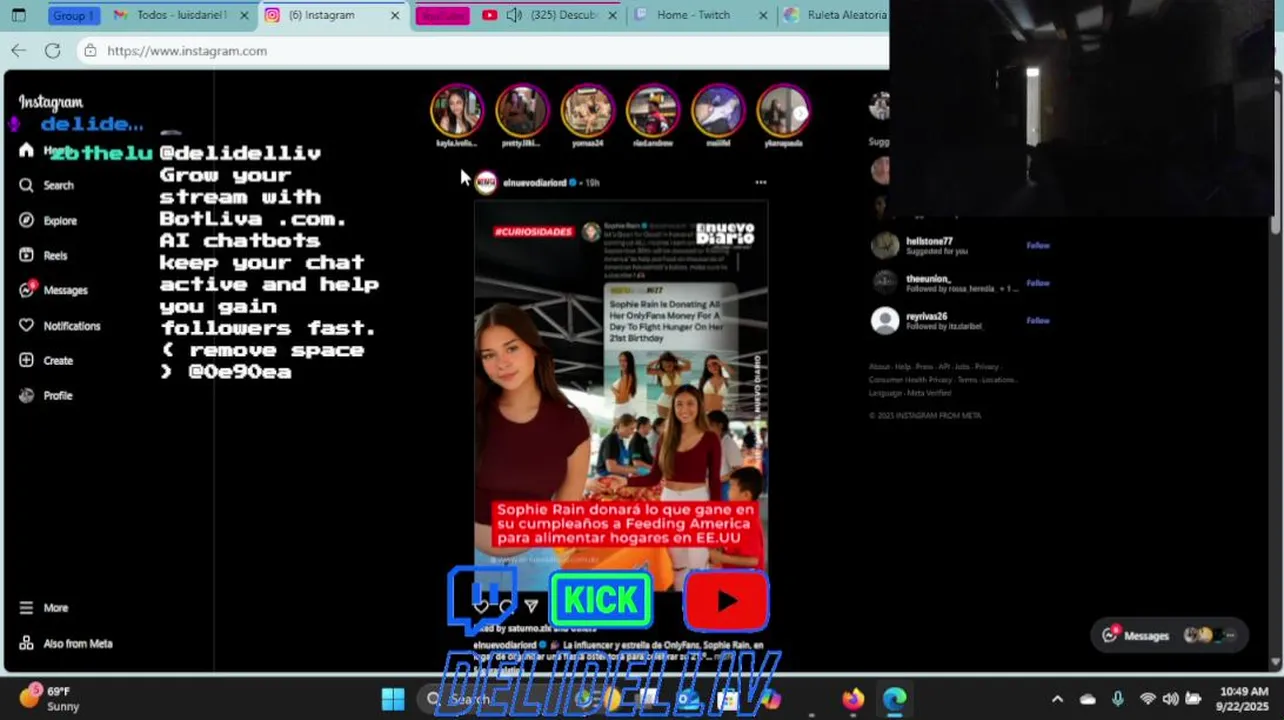This screenshot has height=720, width=1284.
Task: Open Notifications in the sidebar
Action: (60, 326)
